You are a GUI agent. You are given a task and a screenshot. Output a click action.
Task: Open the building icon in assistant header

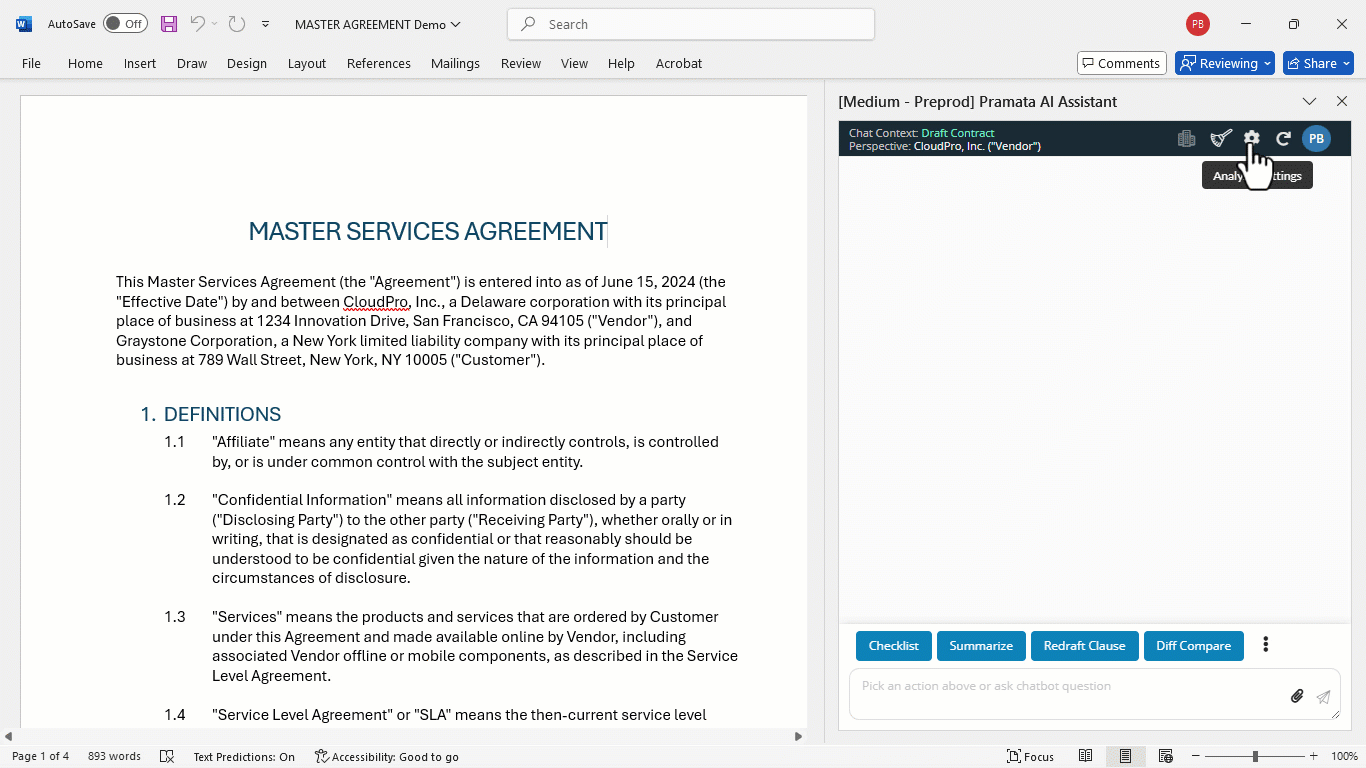click(1187, 138)
